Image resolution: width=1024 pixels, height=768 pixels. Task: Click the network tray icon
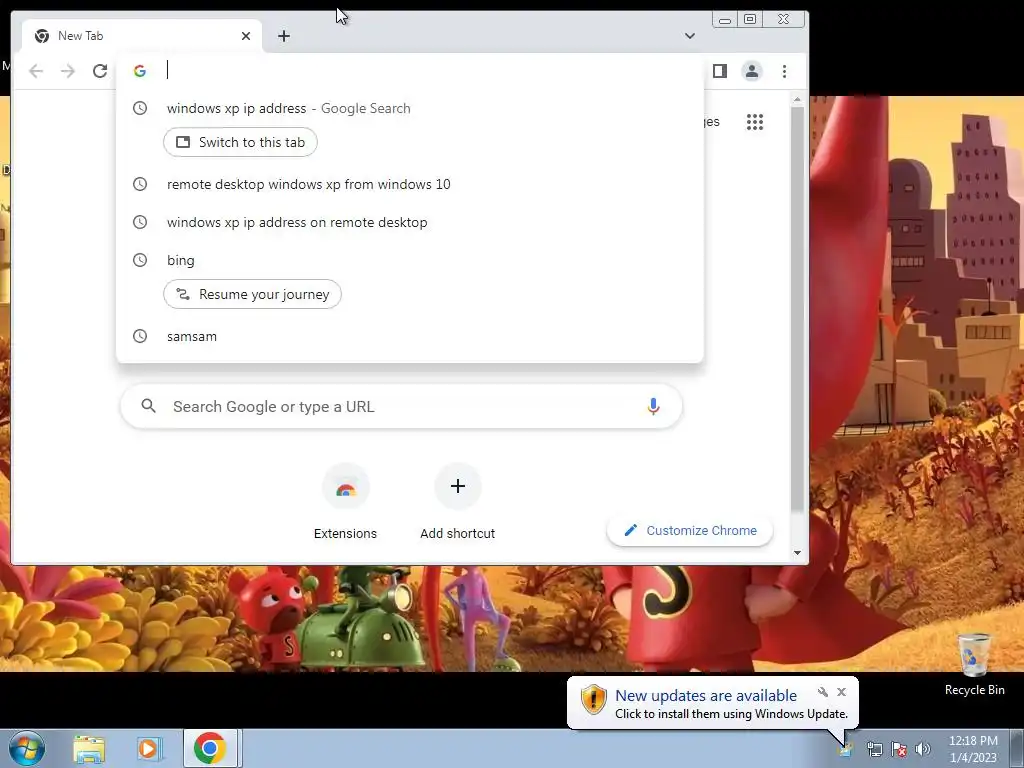pos(874,749)
